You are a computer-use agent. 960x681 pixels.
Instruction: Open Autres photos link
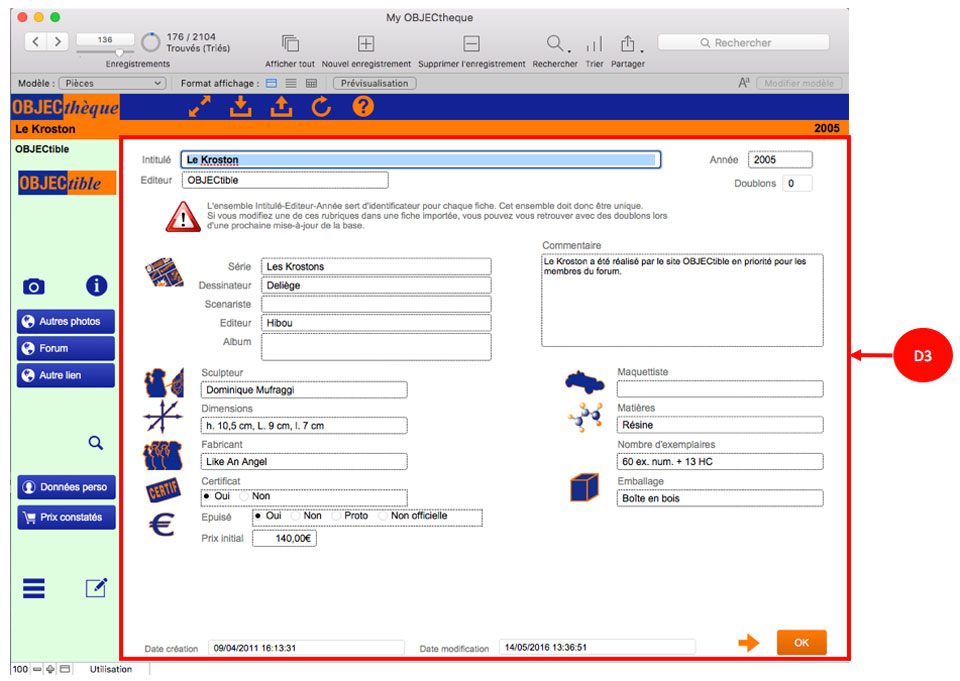66,322
